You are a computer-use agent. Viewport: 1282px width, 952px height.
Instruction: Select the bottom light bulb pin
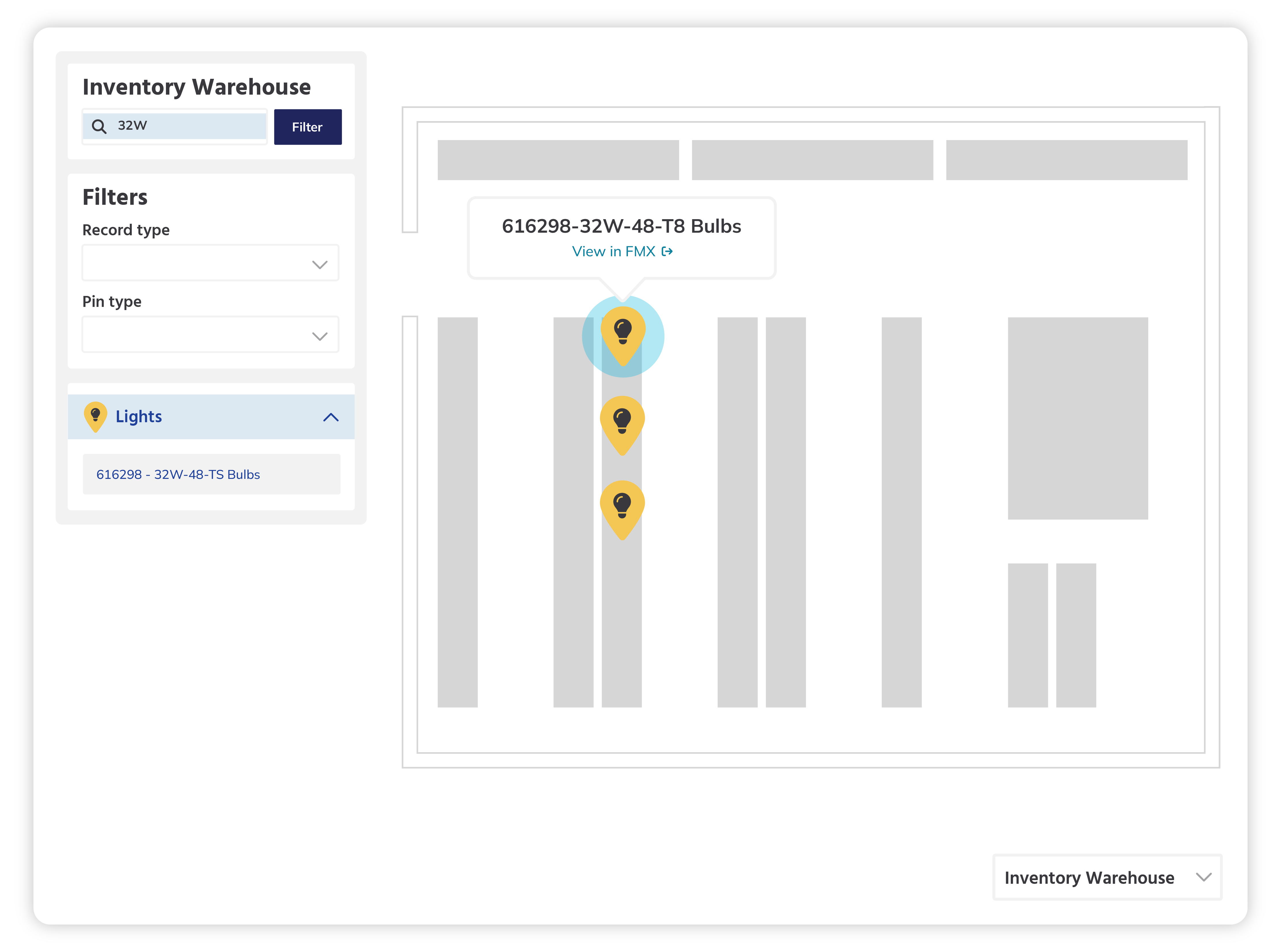pyautogui.click(x=622, y=508)
